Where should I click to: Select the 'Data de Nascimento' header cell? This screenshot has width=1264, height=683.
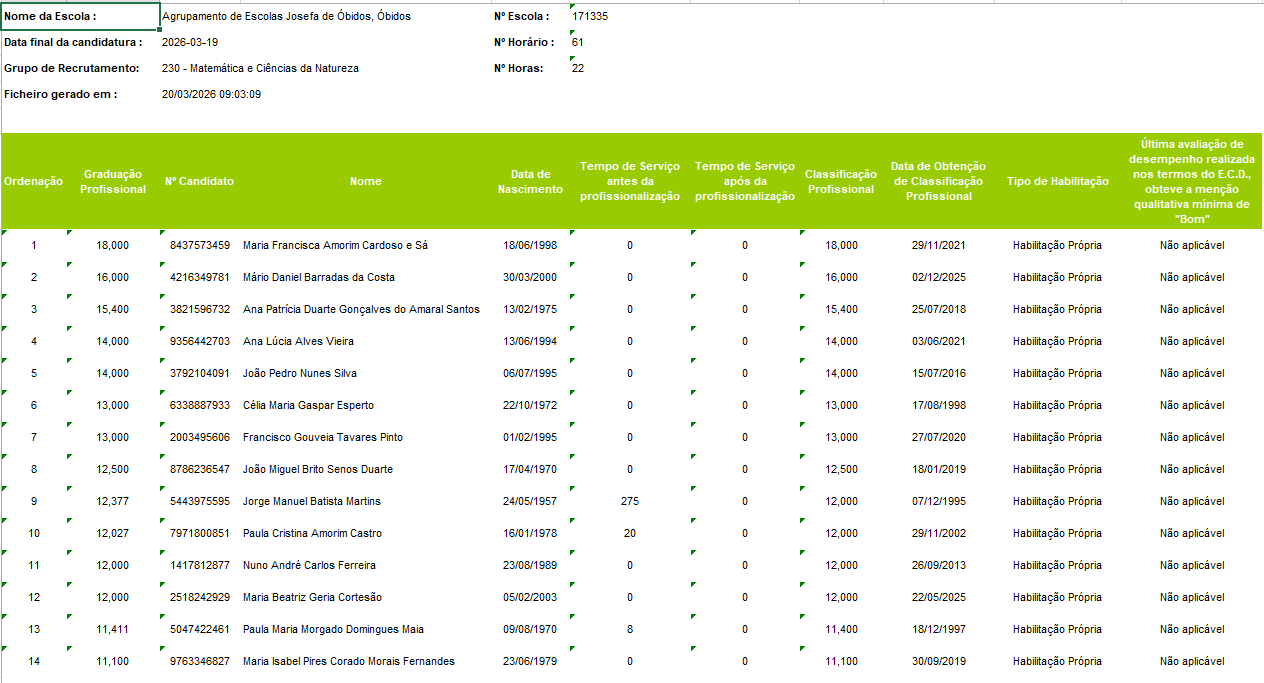[530, 181]
